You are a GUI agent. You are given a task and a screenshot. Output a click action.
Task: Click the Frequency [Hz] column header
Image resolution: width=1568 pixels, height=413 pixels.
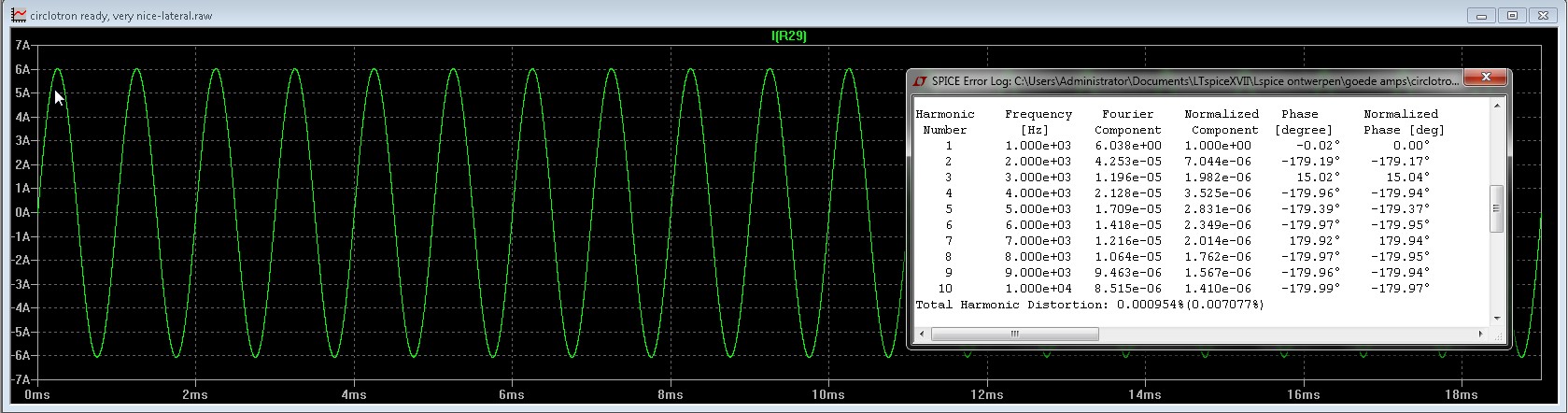[x=1038, y=122]
